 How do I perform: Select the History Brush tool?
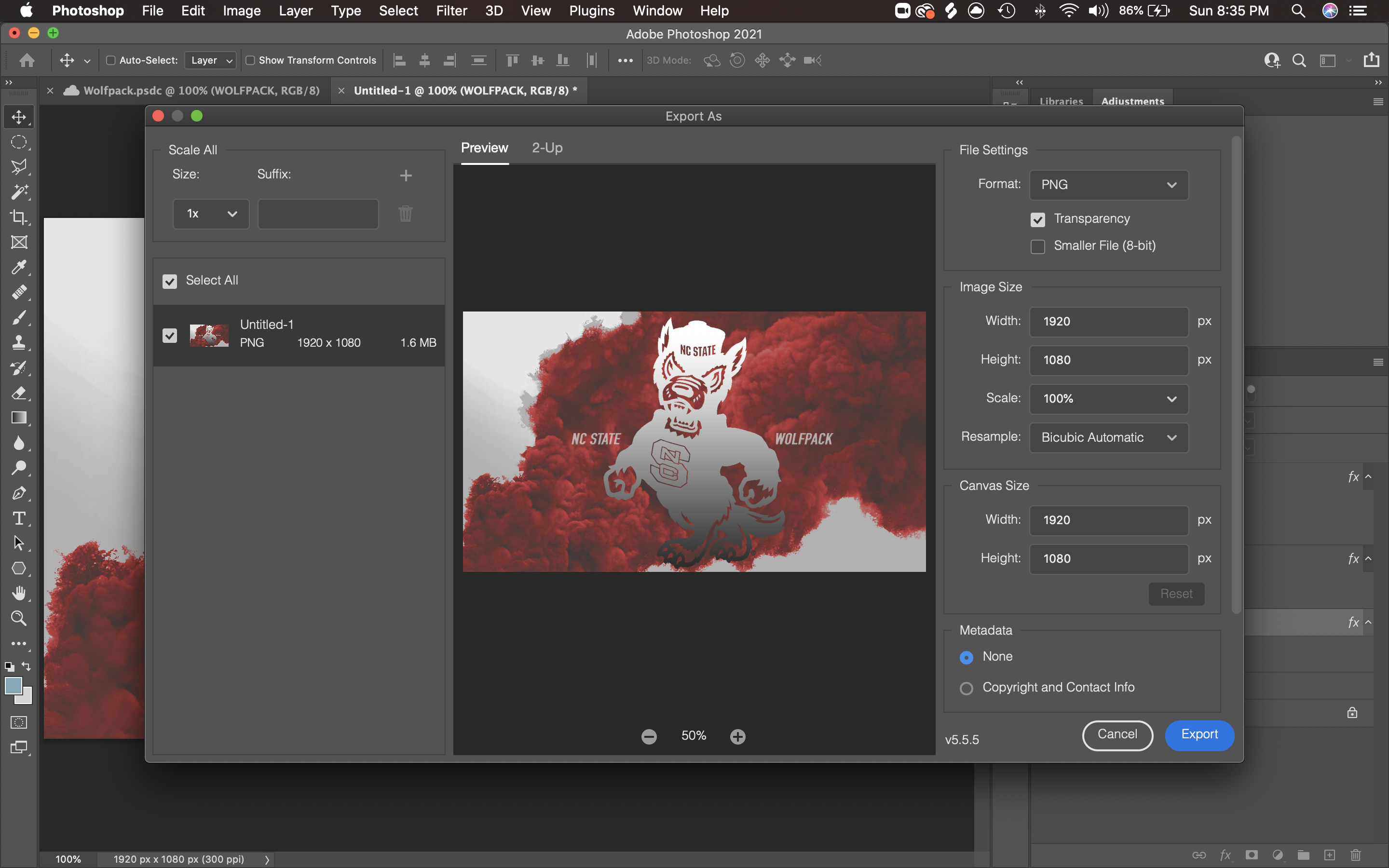click(19, 368)
